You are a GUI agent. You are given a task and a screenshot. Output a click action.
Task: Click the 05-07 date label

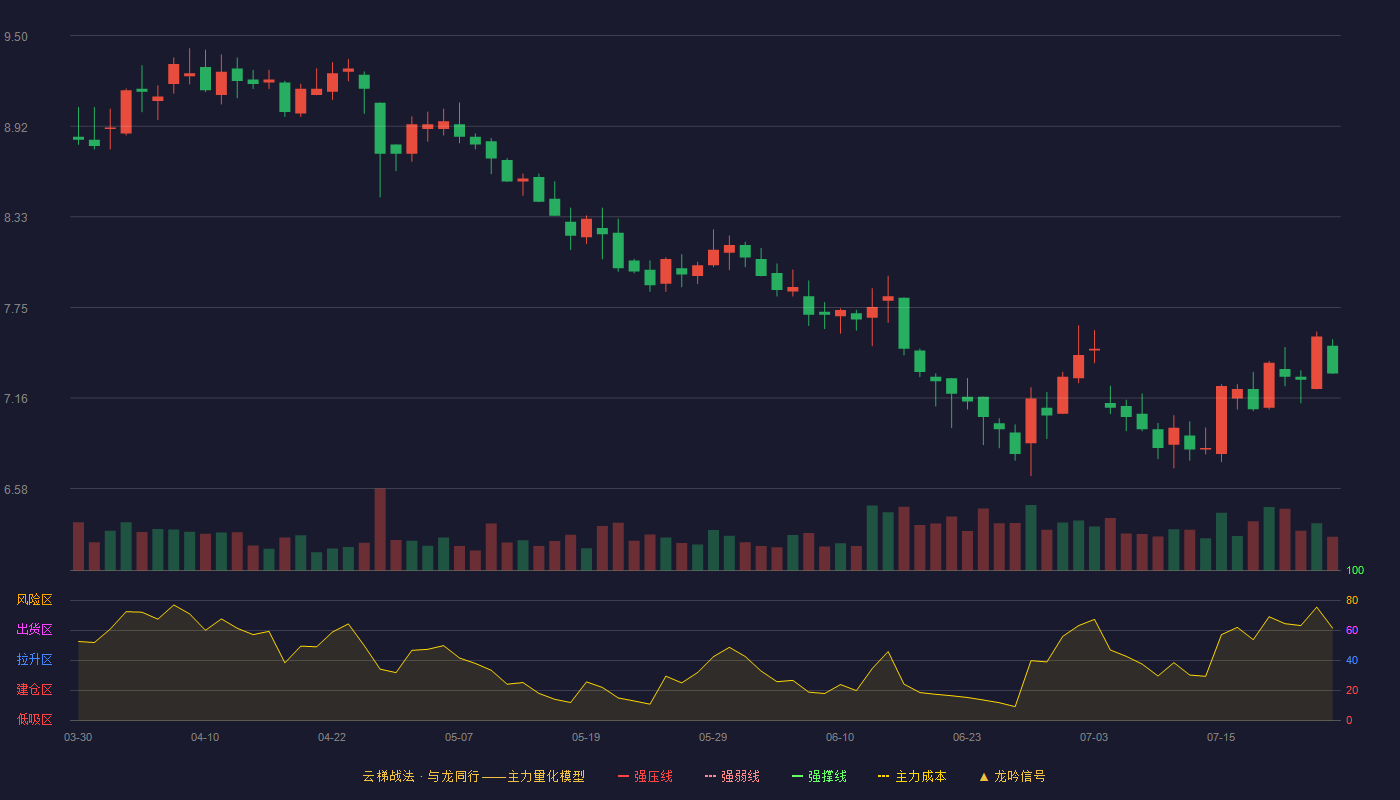(459, 737)
